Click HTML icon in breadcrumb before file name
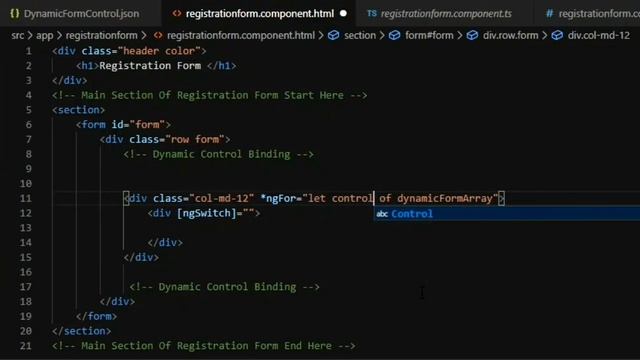Image resolution: width=640 pixels, height=360 pixels. [x=158, y=36]
